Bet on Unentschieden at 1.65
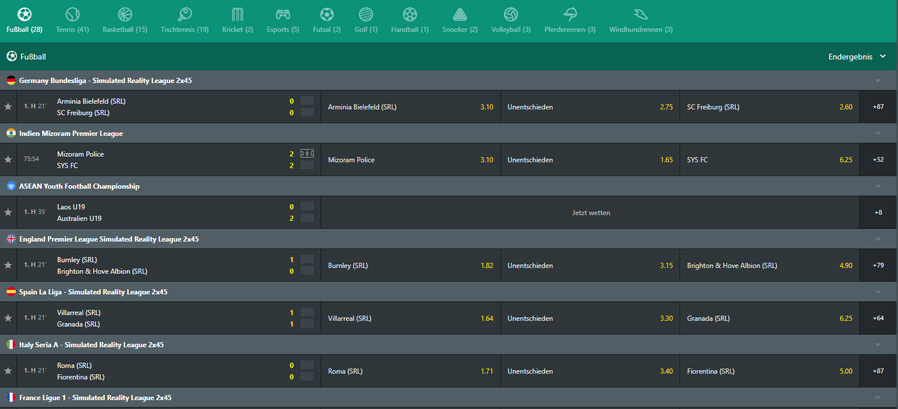Screen dimensions: 898x409 [590, 160]
